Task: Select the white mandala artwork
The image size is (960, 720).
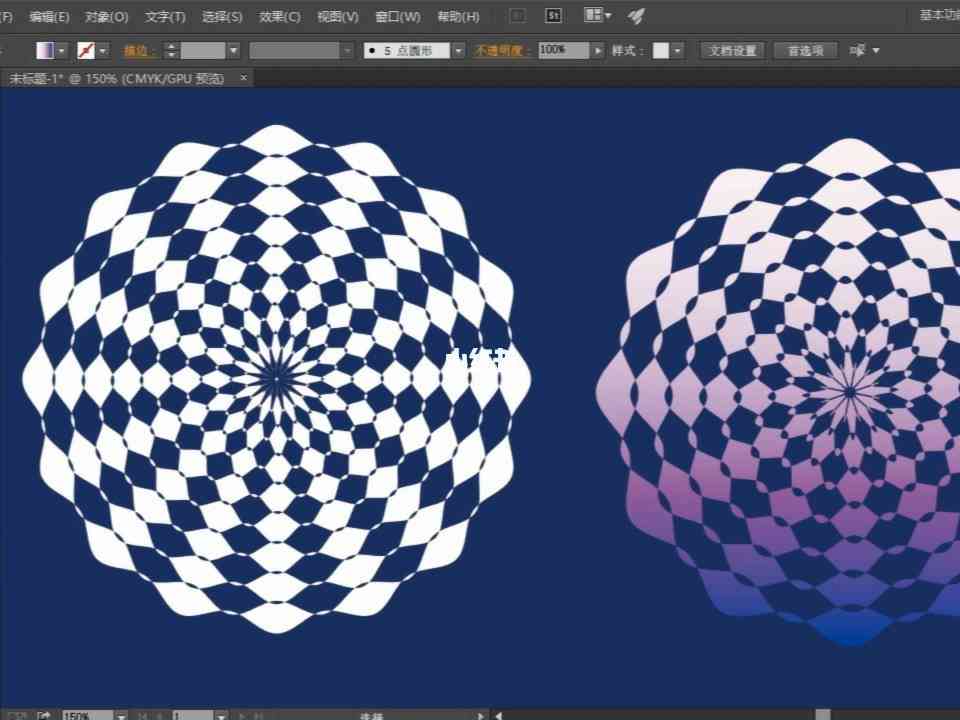Action: (277, 379)
